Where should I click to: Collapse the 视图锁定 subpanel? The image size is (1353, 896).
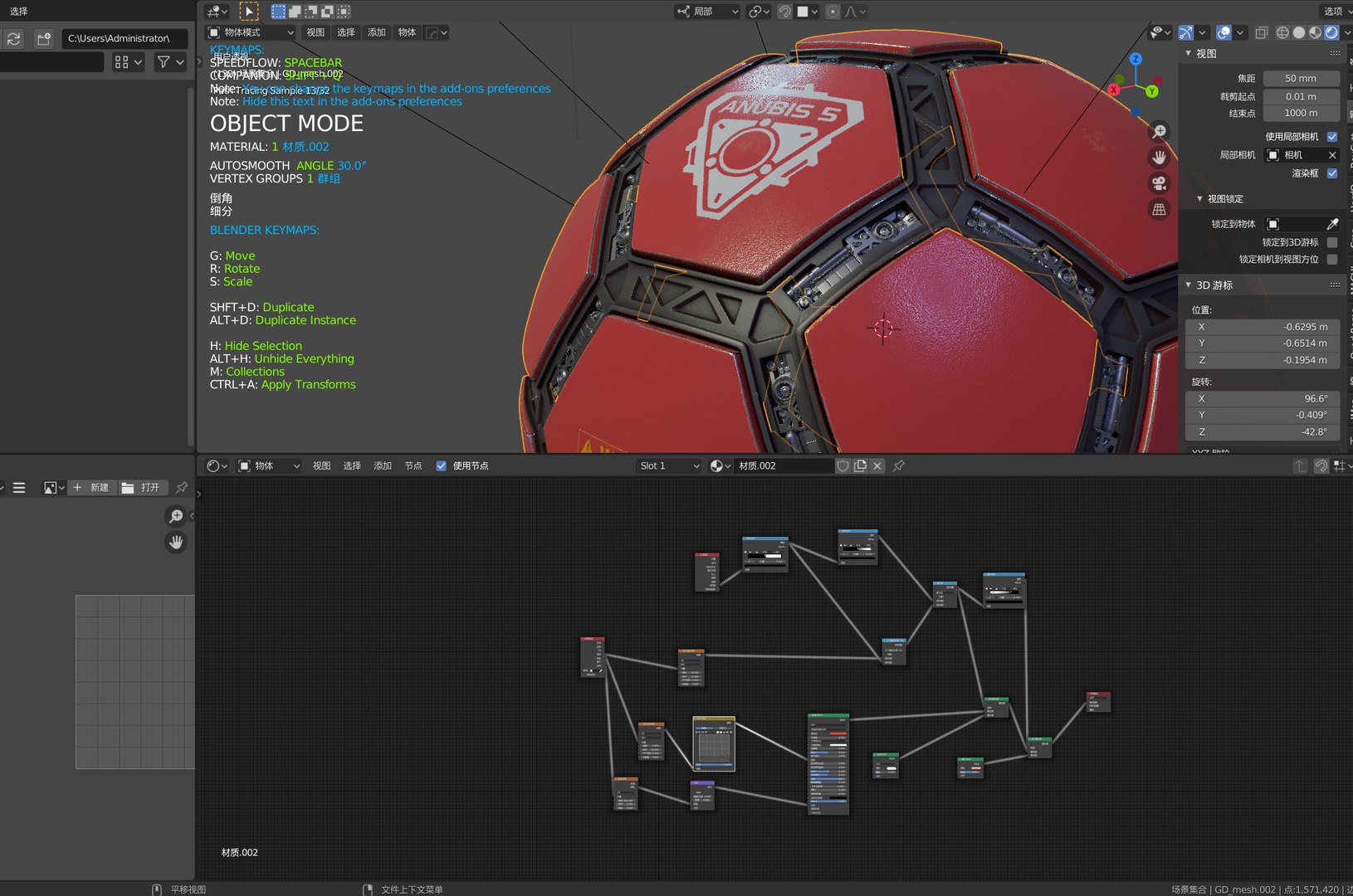pyautogui.click(x=1199, y=199)
